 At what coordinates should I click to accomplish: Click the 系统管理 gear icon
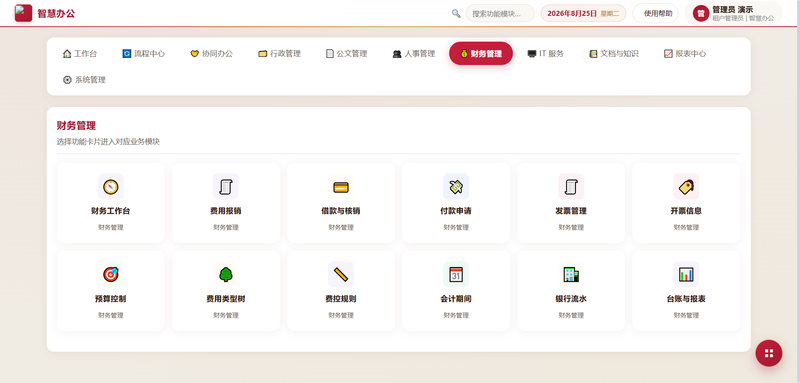(67, 80)
